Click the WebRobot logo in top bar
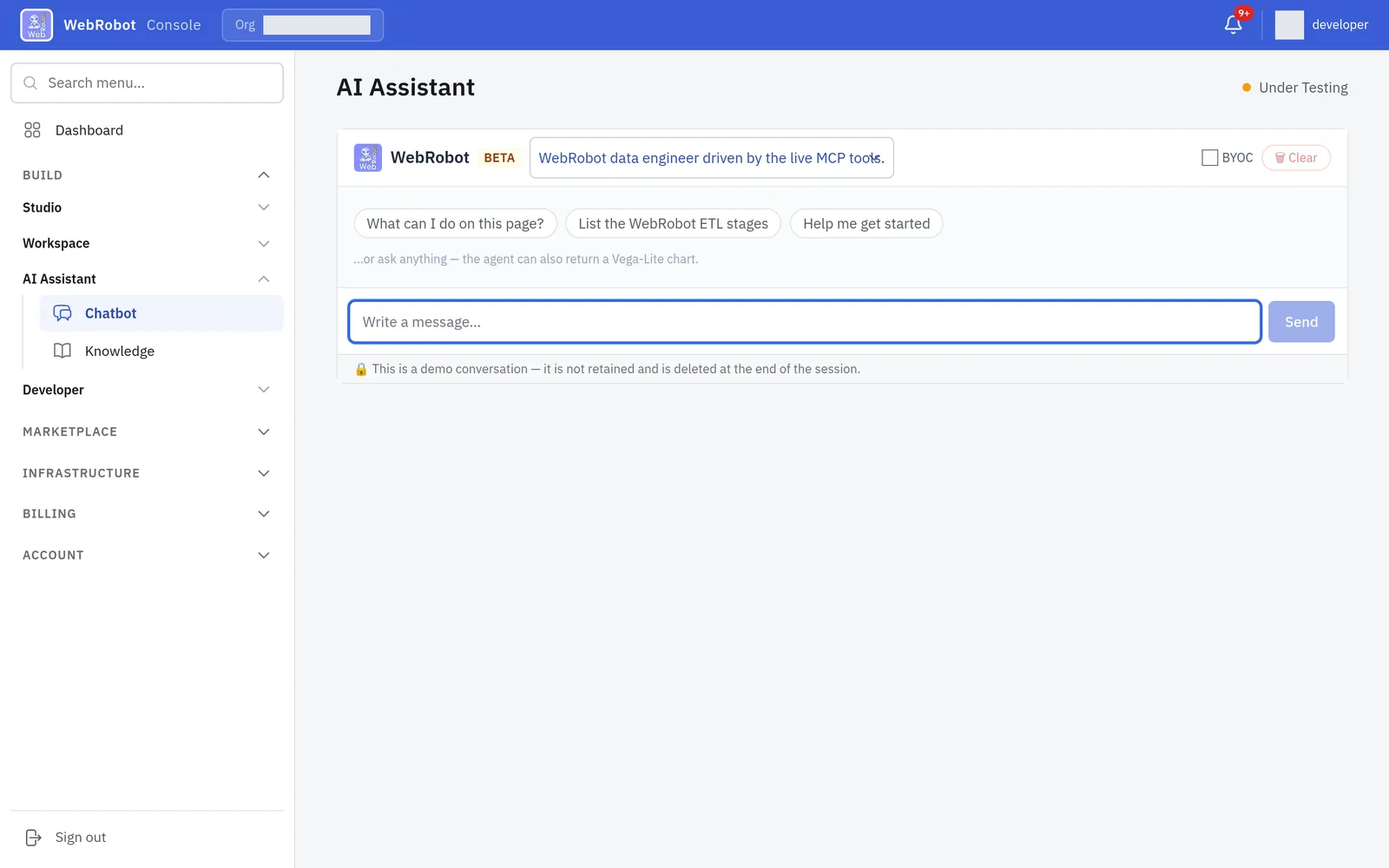 [36, 25]
